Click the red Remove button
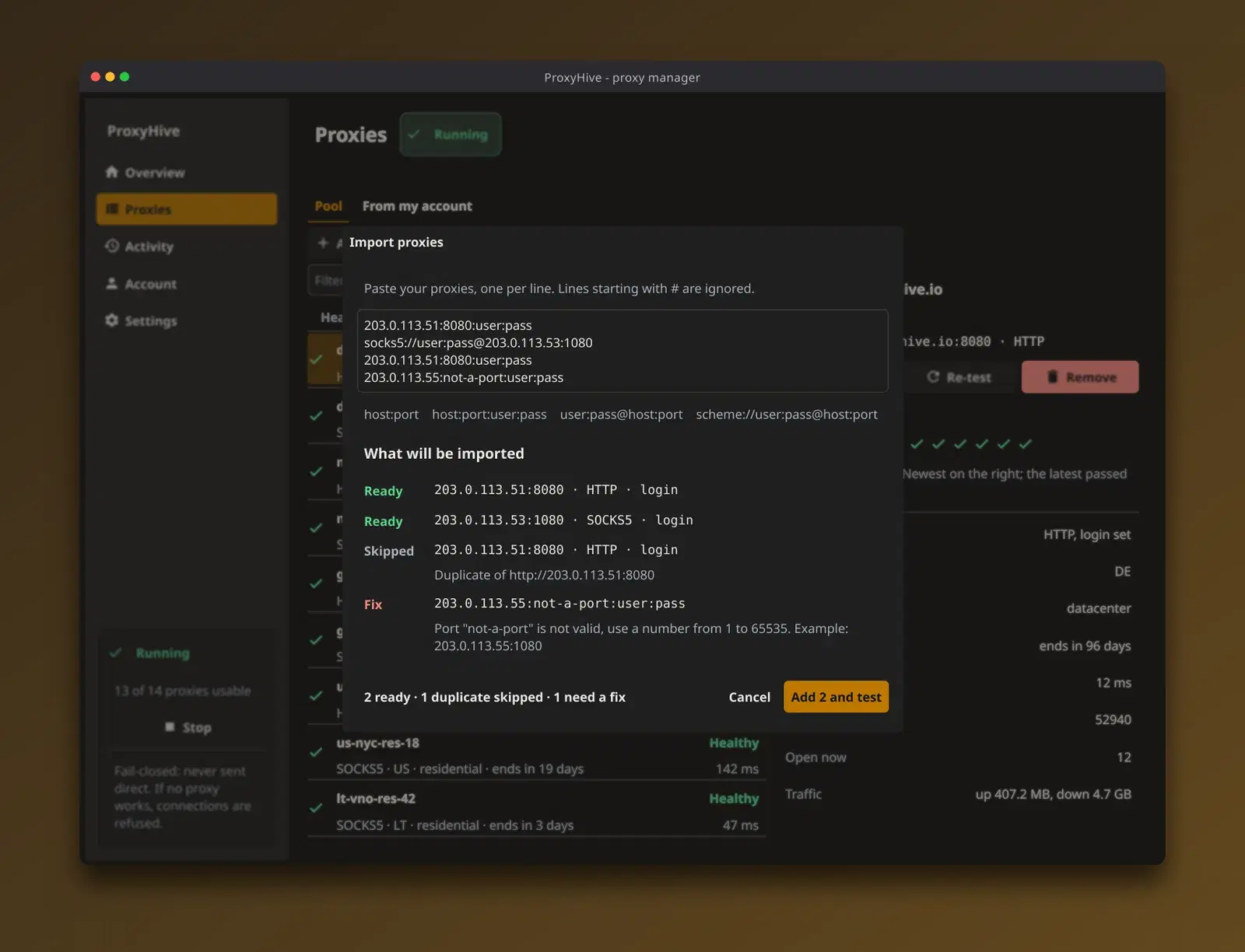 (x=1080, y=376)
